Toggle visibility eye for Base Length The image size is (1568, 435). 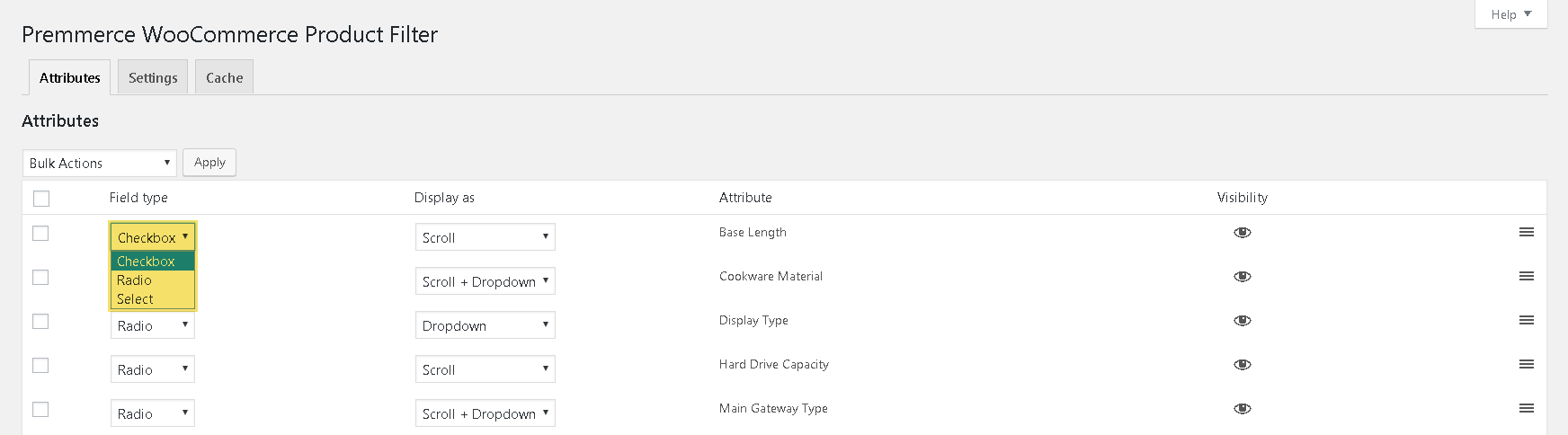click(x=1243, y=233)
